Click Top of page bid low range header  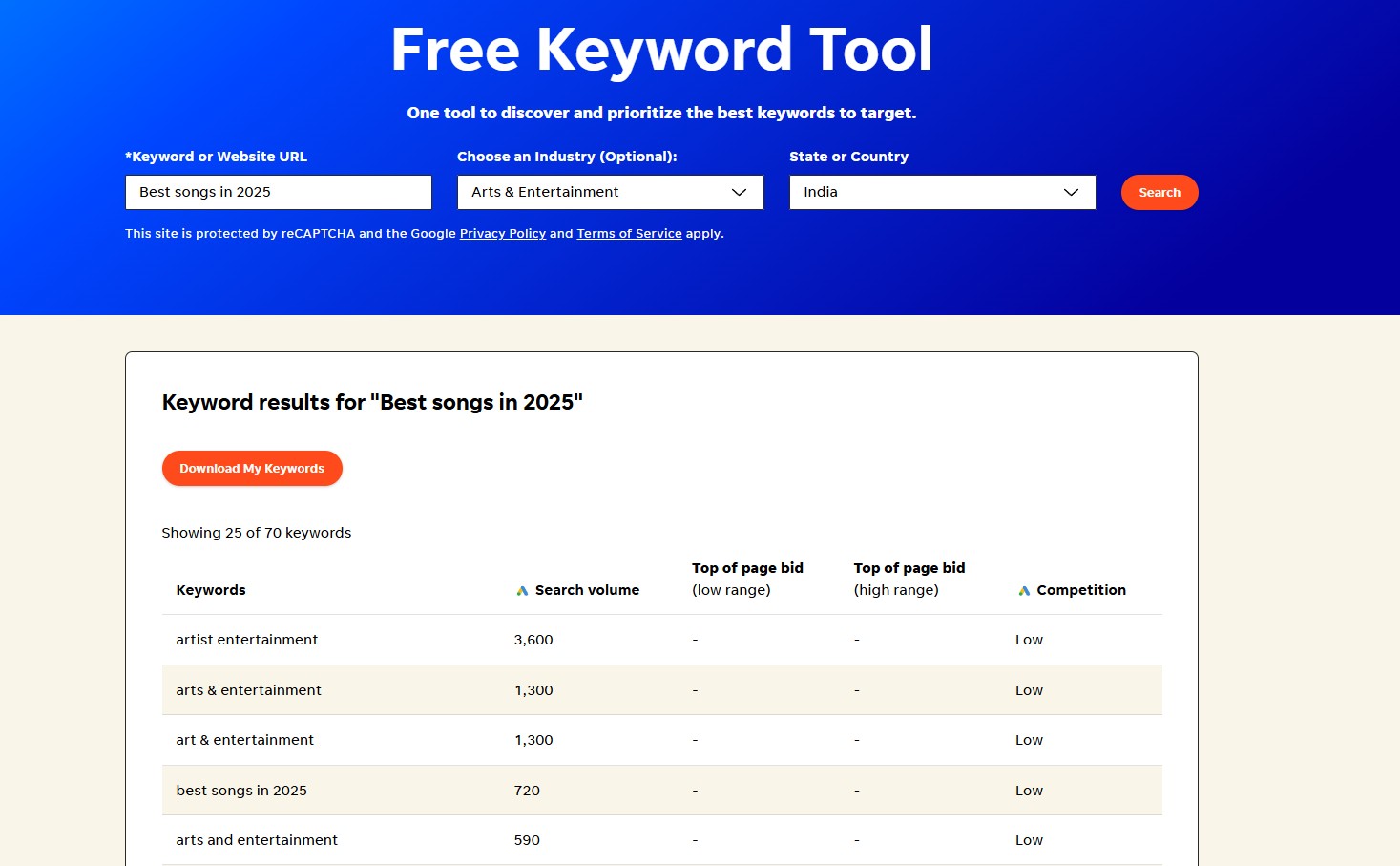click(747, 579)
